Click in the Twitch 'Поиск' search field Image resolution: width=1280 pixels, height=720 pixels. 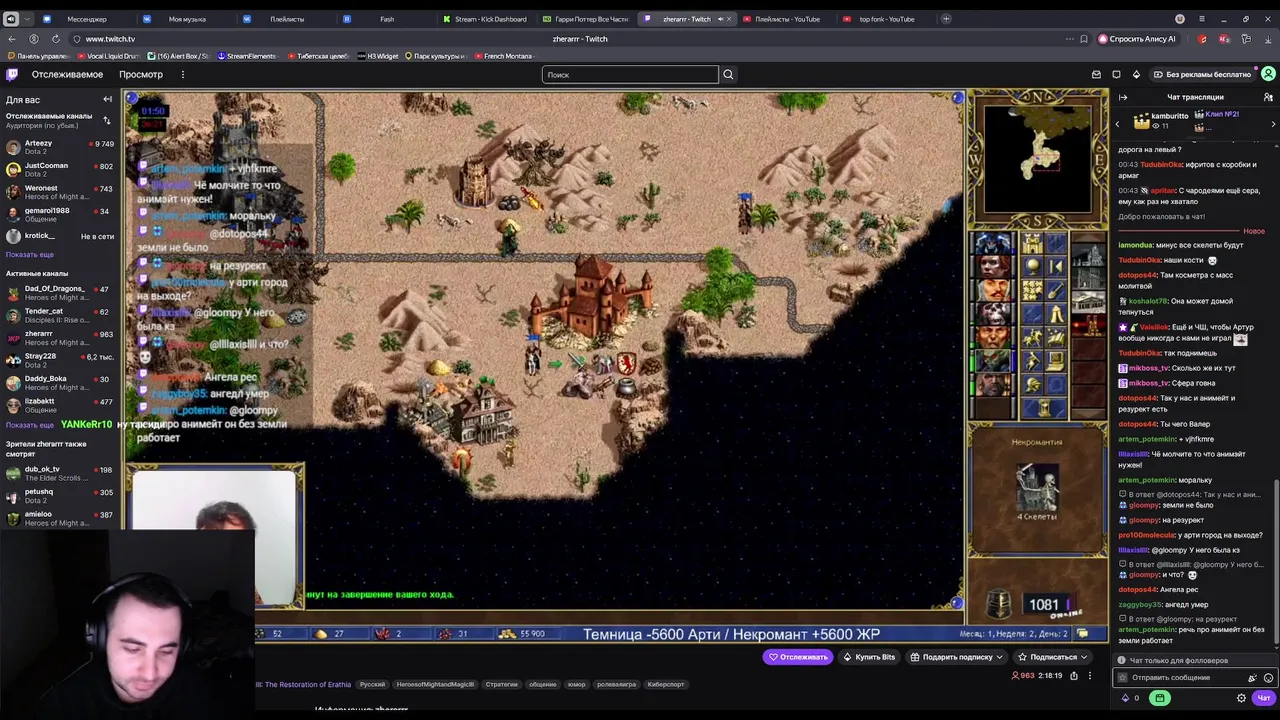click(630, 74)
